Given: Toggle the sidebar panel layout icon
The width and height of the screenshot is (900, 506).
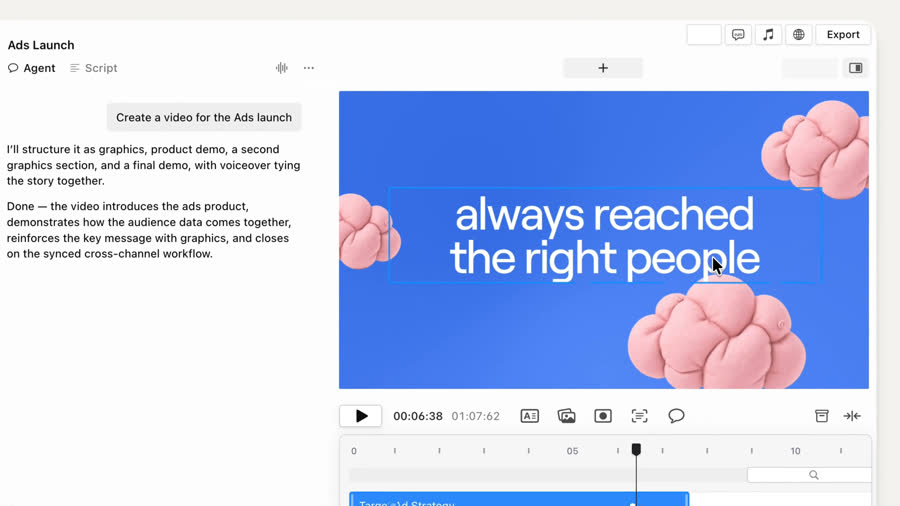Looking at the screenshot, I should (856, 68).
